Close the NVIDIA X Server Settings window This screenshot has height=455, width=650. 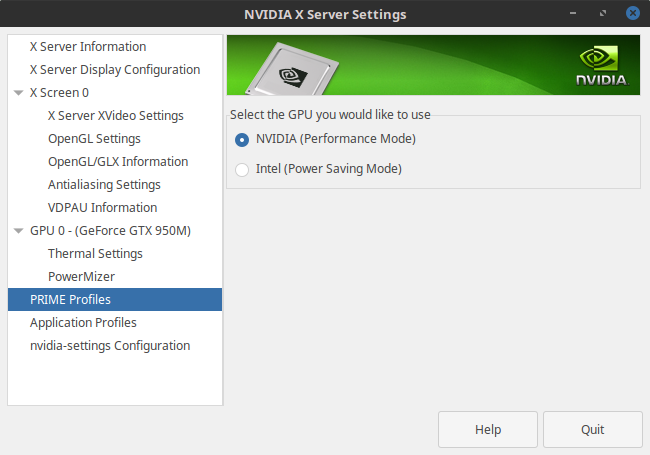tap(632, 14)
